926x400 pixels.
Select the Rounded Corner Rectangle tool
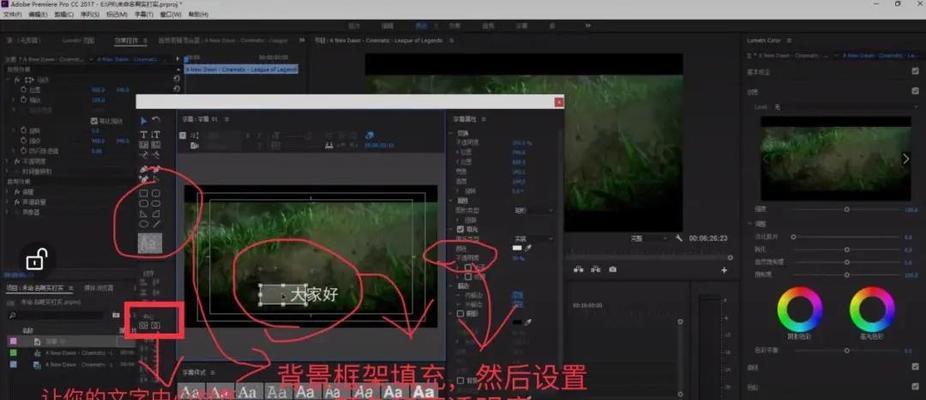point(156,193)
